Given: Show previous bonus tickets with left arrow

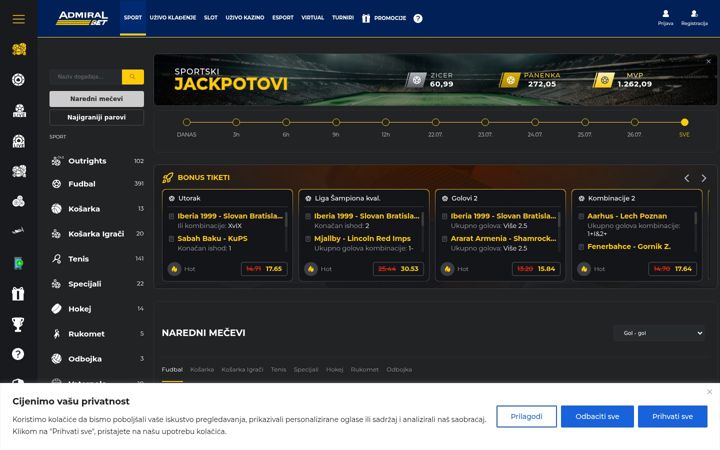Looking at the screenshot, I should click(686, 178).
